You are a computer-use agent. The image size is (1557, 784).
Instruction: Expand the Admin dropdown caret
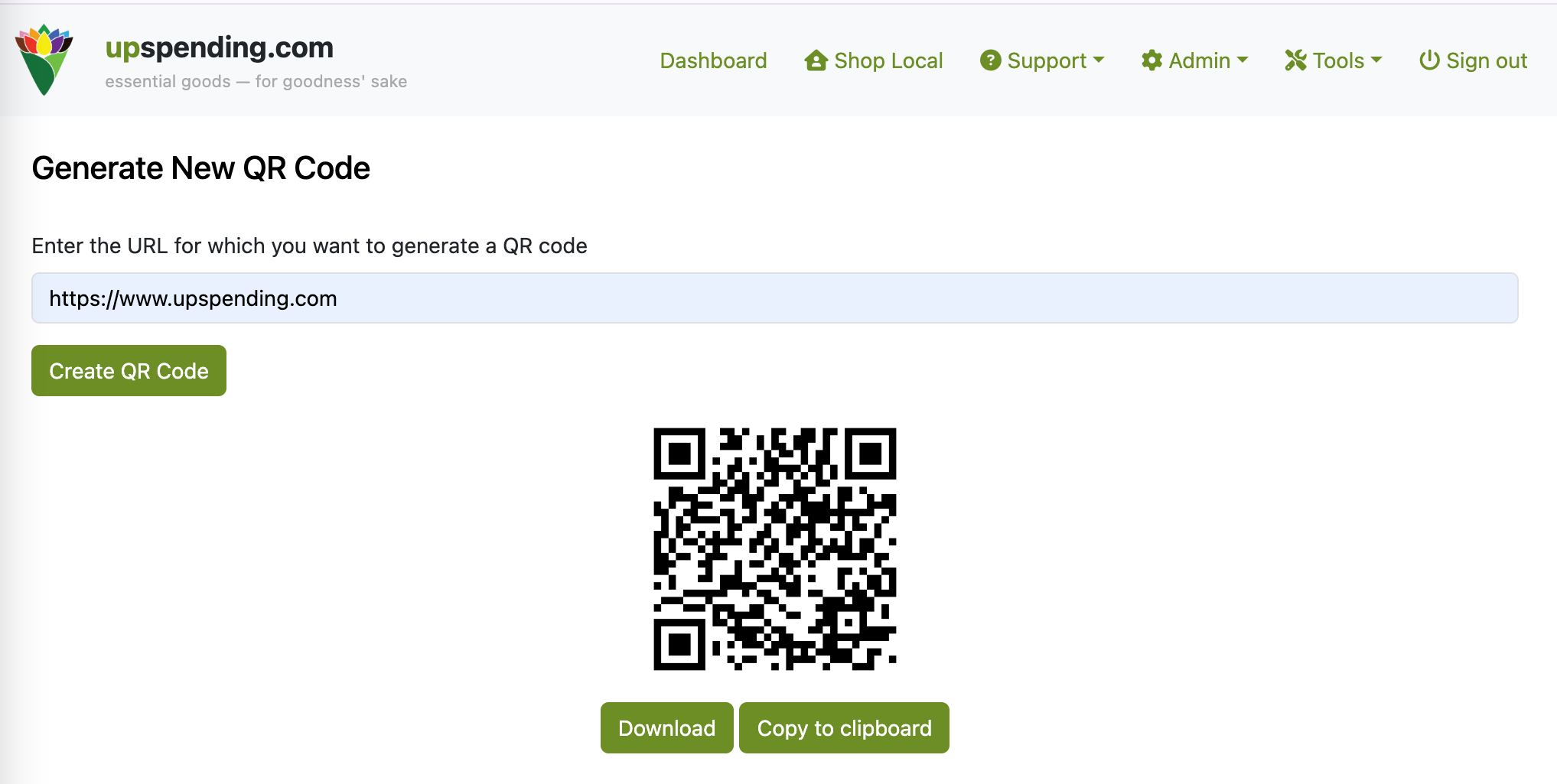(1243, 60)
